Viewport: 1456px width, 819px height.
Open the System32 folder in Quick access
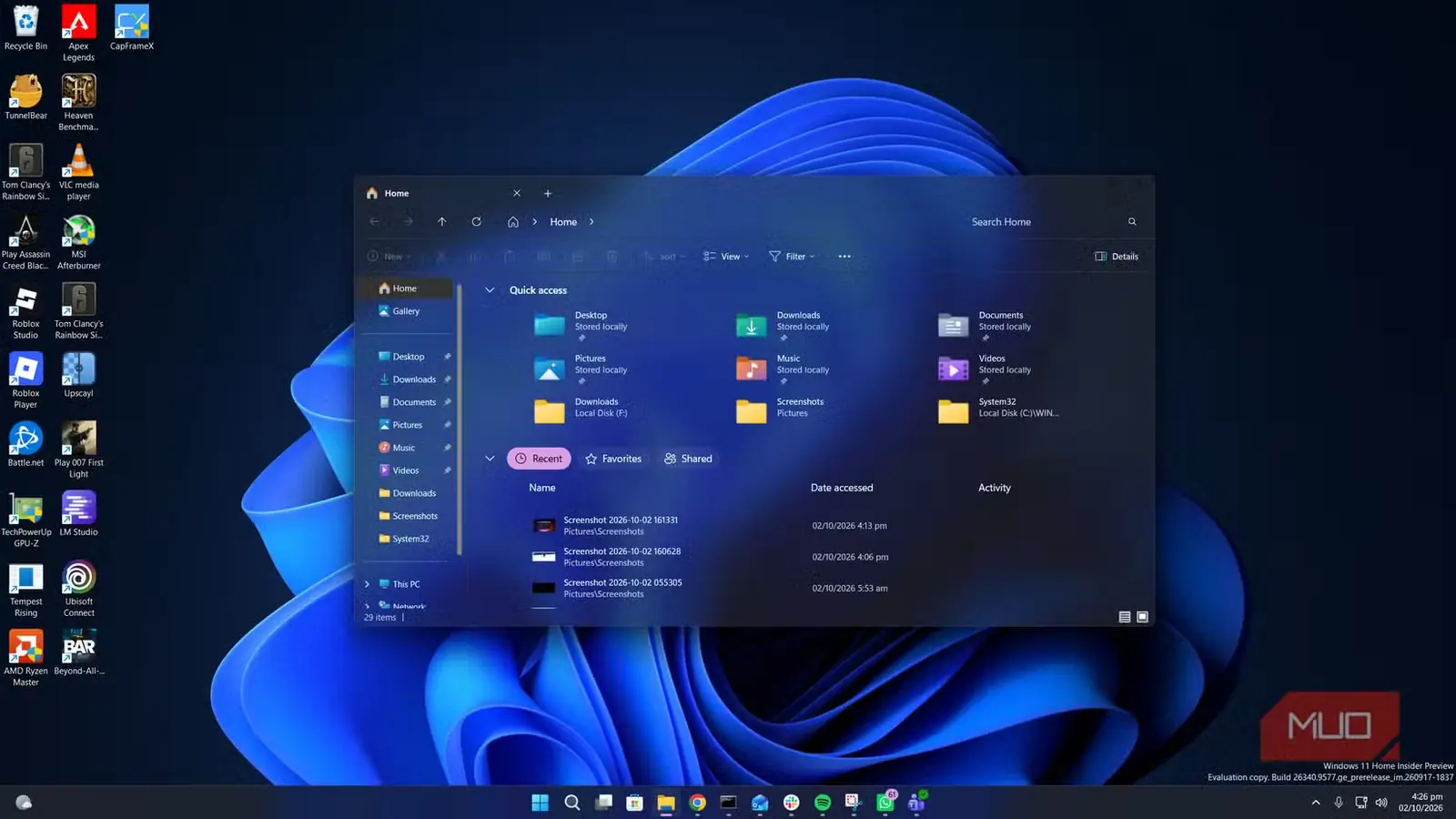(998, 411)
